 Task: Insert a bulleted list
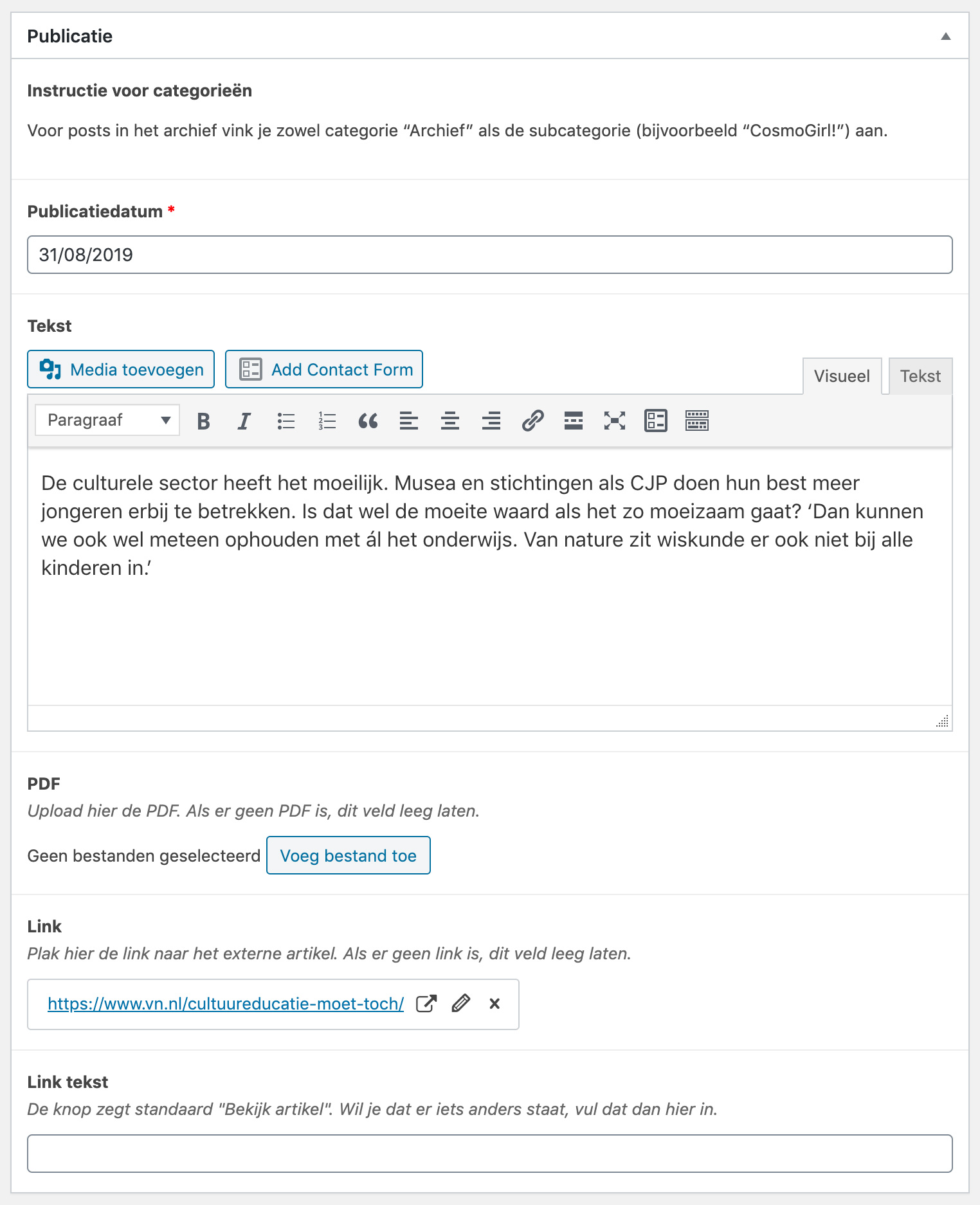click(x=286, y=421)
